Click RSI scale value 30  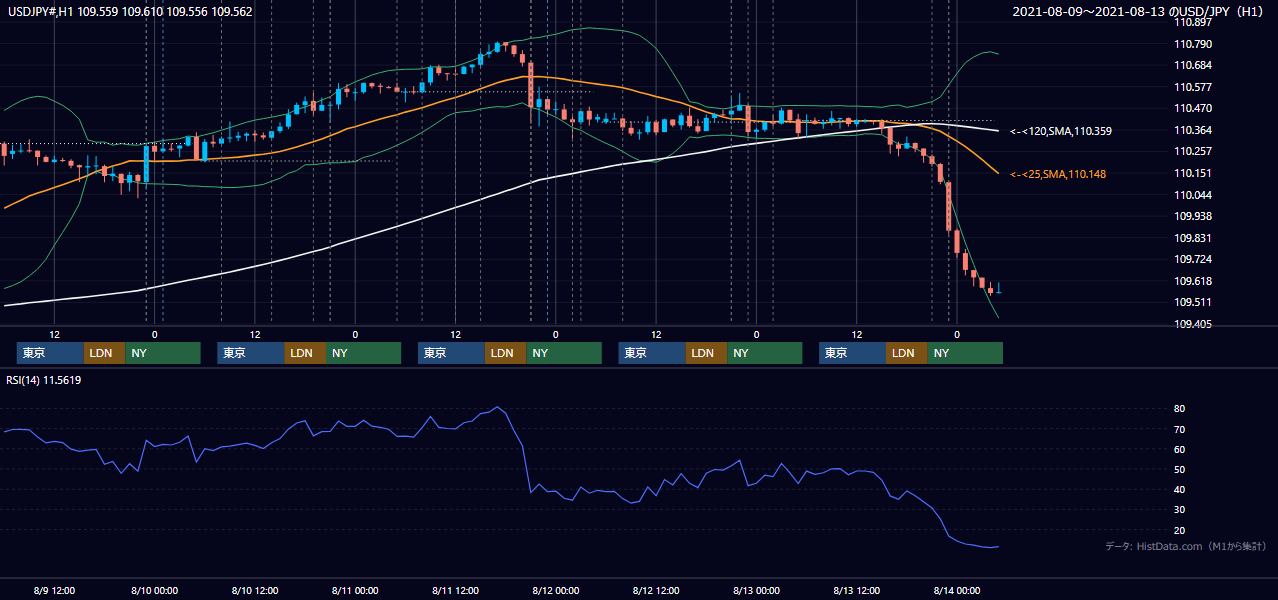tap(1179, 509)
